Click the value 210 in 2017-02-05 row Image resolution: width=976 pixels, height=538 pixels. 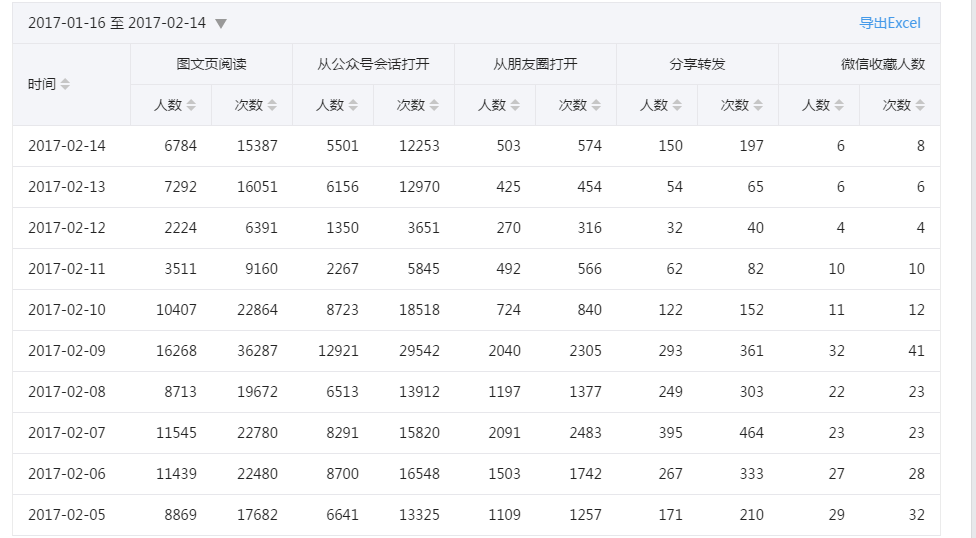coord(751,516)
